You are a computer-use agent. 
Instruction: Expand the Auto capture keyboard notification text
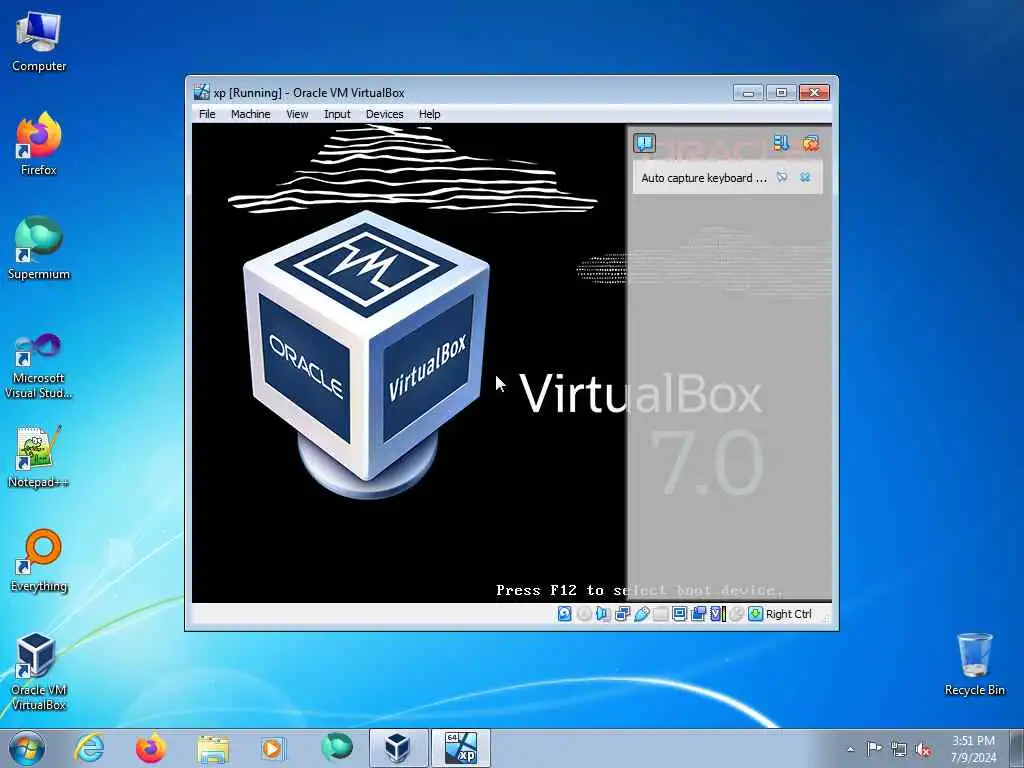pyautogui.click(x=703, y=178)
